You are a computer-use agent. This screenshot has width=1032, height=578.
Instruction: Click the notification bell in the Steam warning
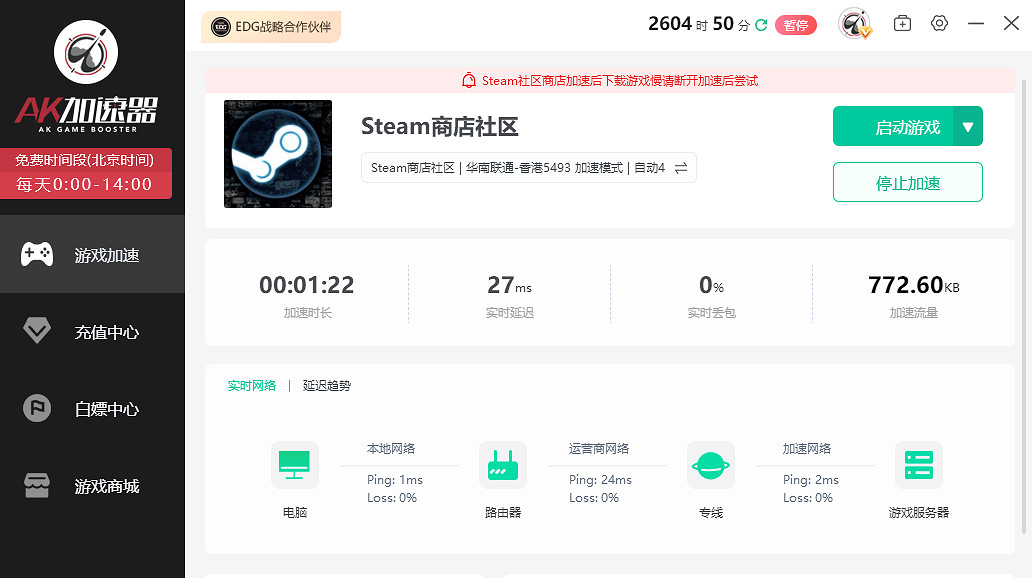pyautogui.click(x=468, y=79)
